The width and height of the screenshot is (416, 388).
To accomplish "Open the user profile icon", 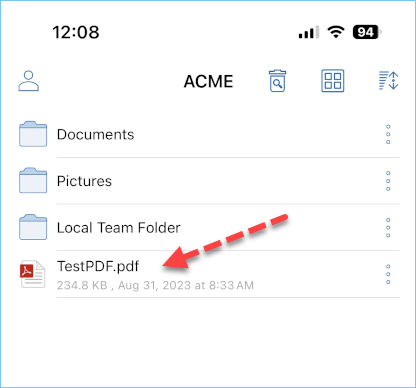I will click(x=29, y=81).
